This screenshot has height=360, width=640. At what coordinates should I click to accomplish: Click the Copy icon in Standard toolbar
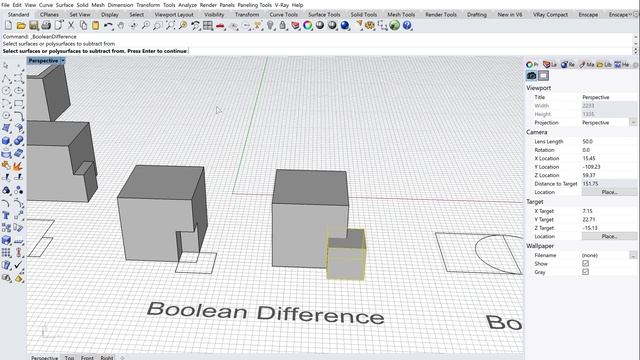83,26
